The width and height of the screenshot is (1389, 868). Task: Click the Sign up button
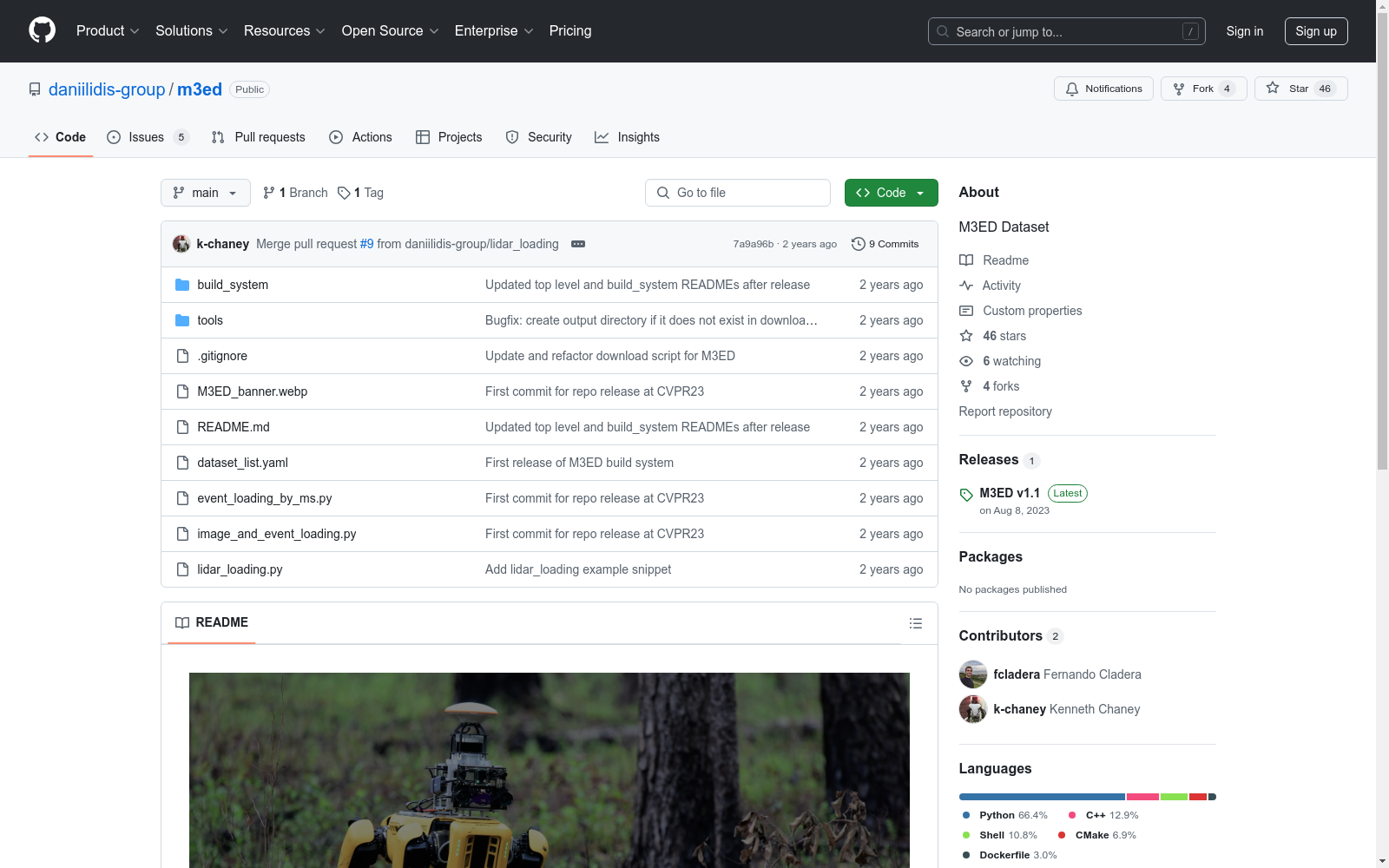click(1316, 31)
